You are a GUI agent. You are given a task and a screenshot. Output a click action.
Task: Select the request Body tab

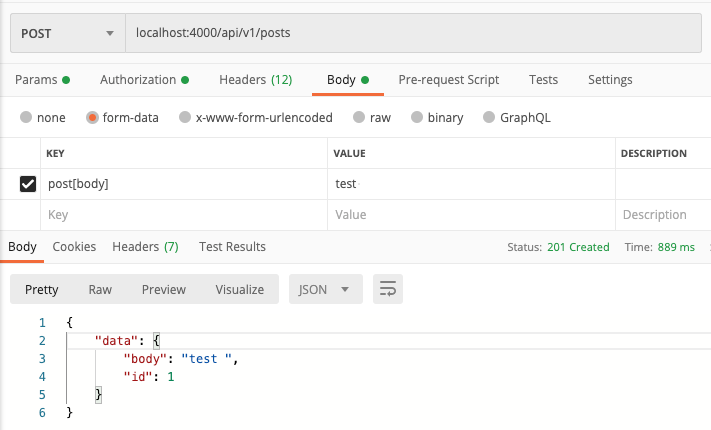click(348, 80)
